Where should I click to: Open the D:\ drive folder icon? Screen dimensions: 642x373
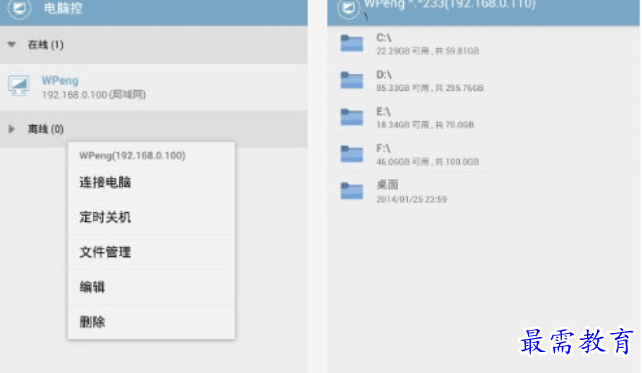coord(352,80)
